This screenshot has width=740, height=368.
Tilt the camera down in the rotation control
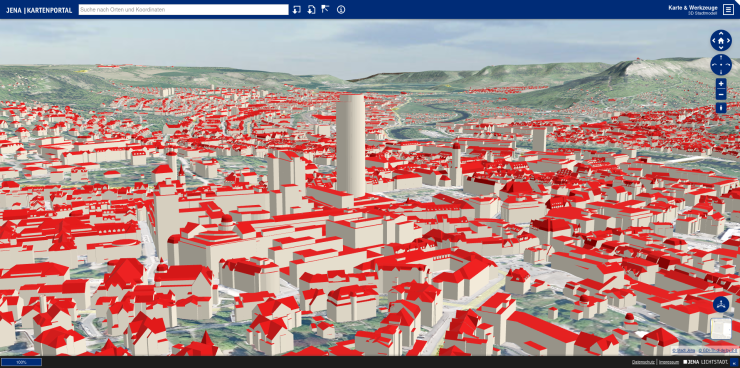721,72
